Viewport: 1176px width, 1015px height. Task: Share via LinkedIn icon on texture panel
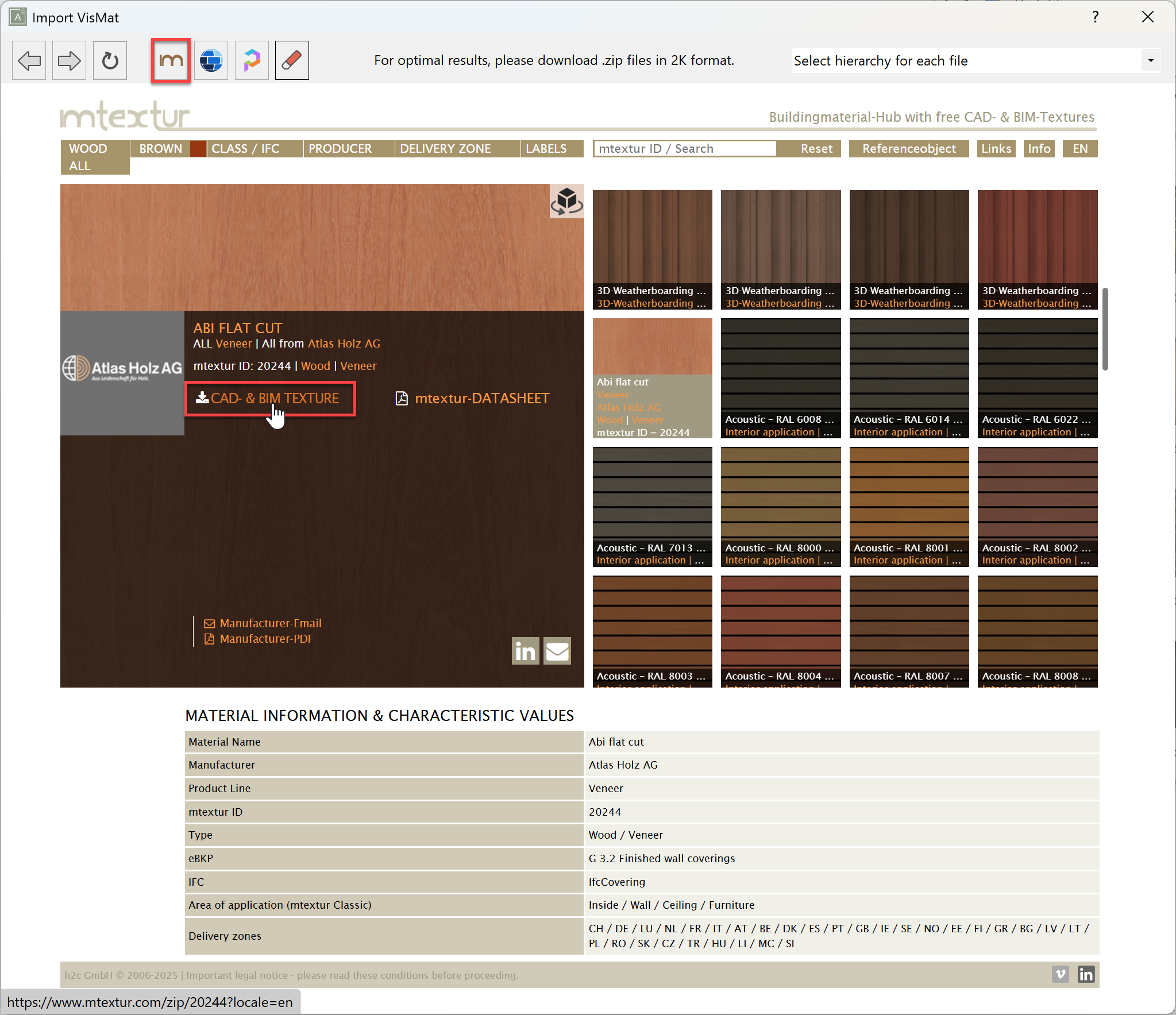click(x=525, y=651)
